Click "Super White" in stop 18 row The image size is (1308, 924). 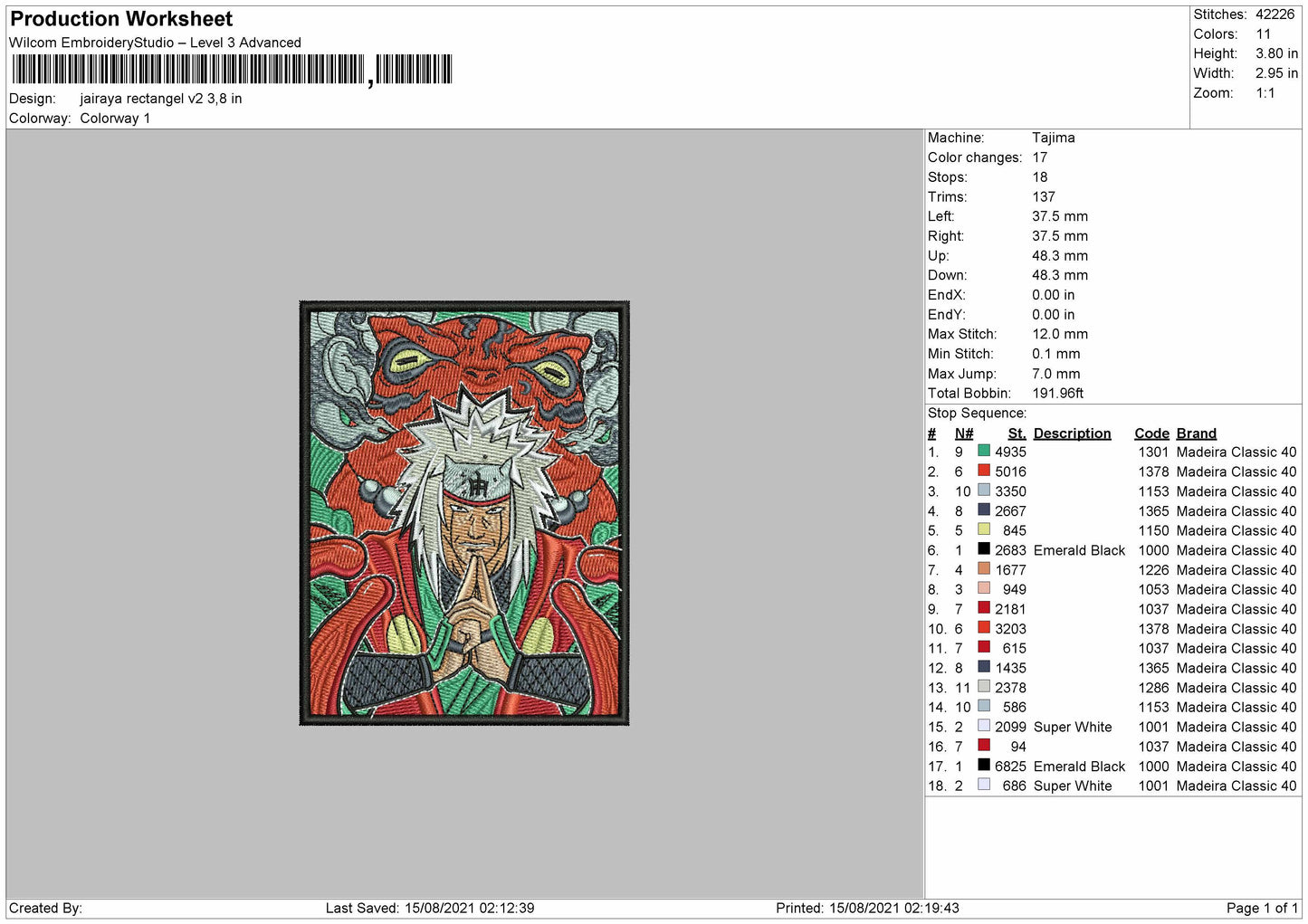pyautogui.click(x=1073, y=786)
